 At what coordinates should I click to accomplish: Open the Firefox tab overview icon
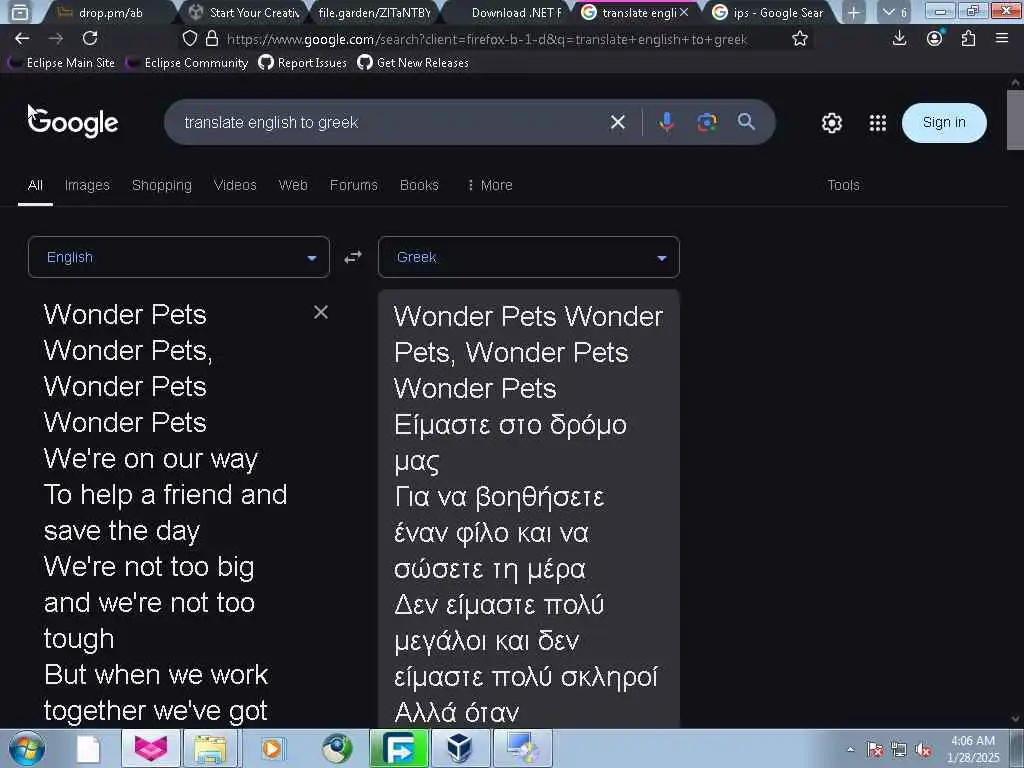20,12
